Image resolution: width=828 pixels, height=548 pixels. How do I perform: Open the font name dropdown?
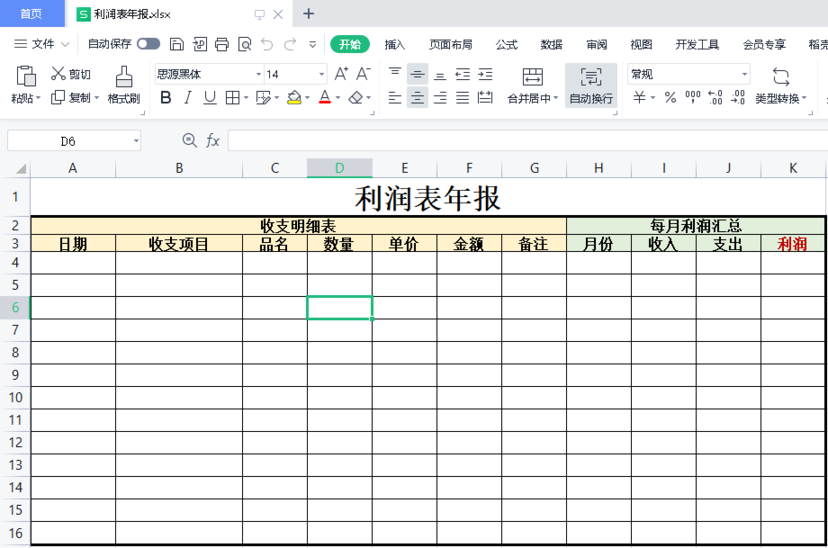[x=259, y=74]
